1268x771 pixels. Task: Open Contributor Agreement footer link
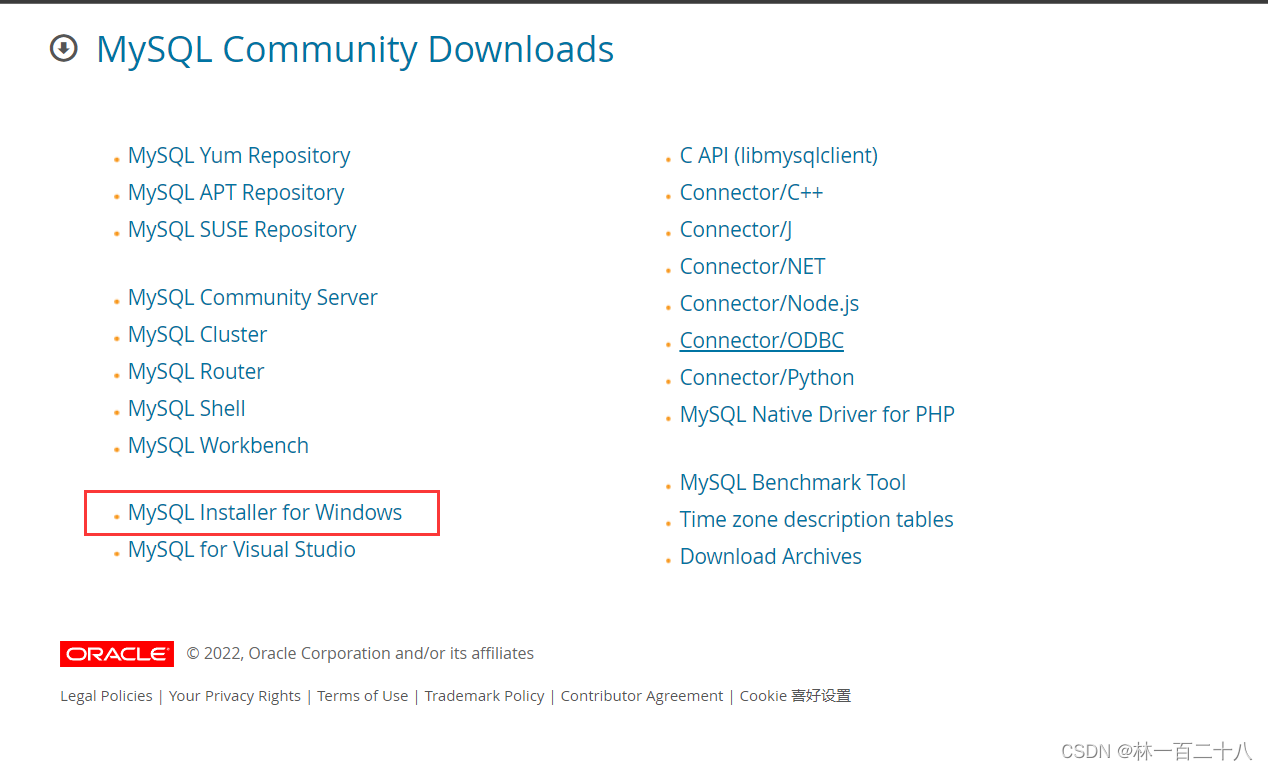(642, 696)
